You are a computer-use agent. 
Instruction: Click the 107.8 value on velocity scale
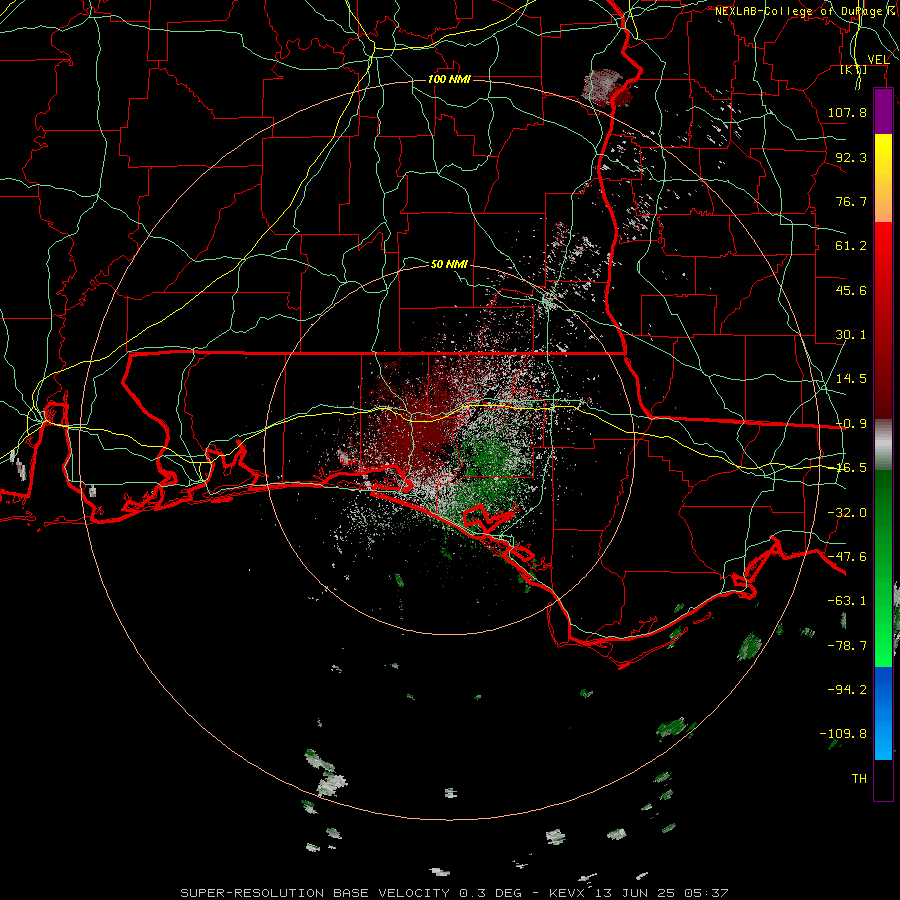click(x=847, y=112)
